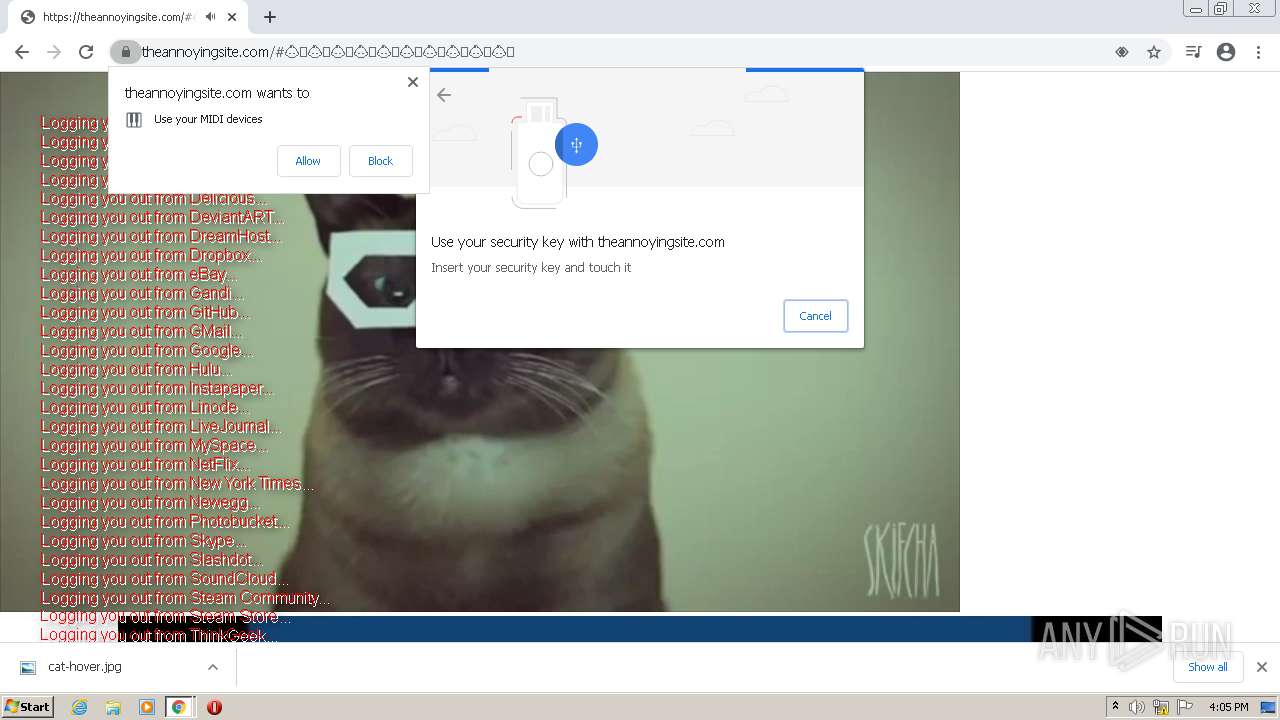The height and width of the screenshot is (720, 1280).
Task: Launch Internet Explorer from taskbar
Action: click(79, 707)
